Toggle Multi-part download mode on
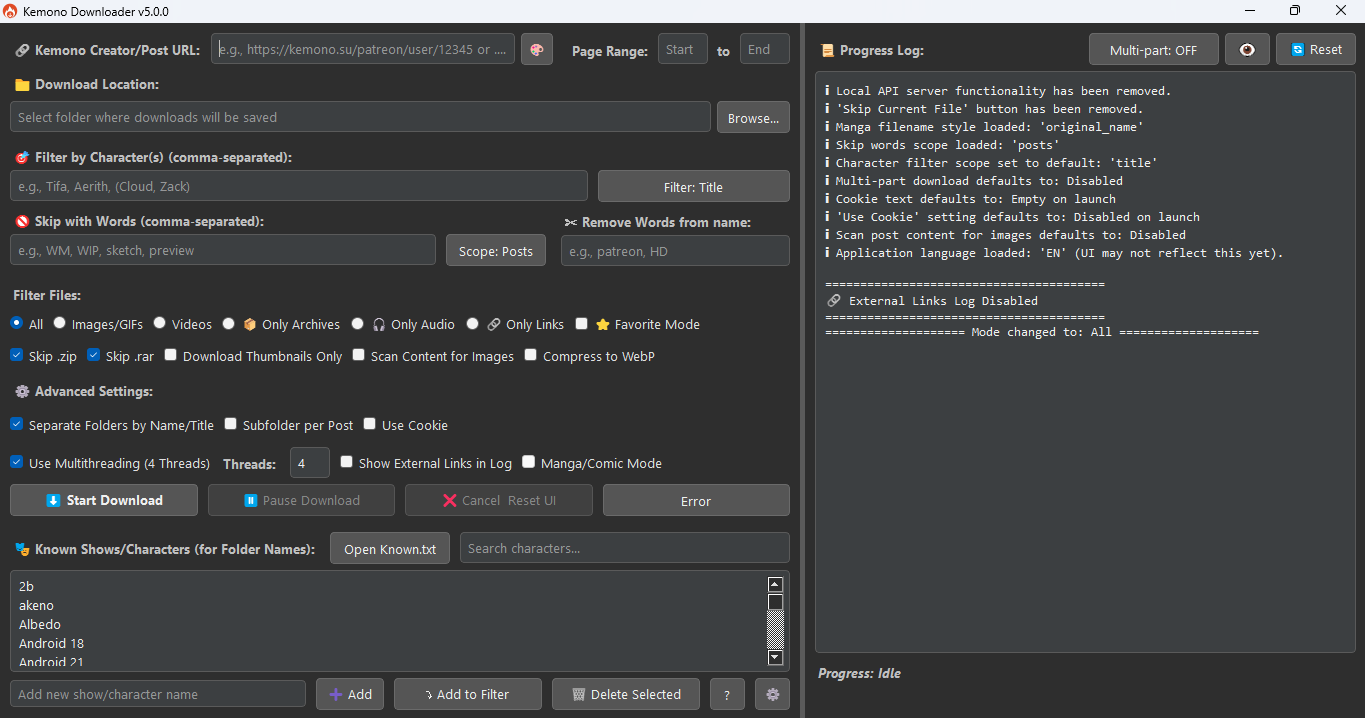This screenshot has height=718, width=1365. pyautogui.click(x=1154, y=48)
